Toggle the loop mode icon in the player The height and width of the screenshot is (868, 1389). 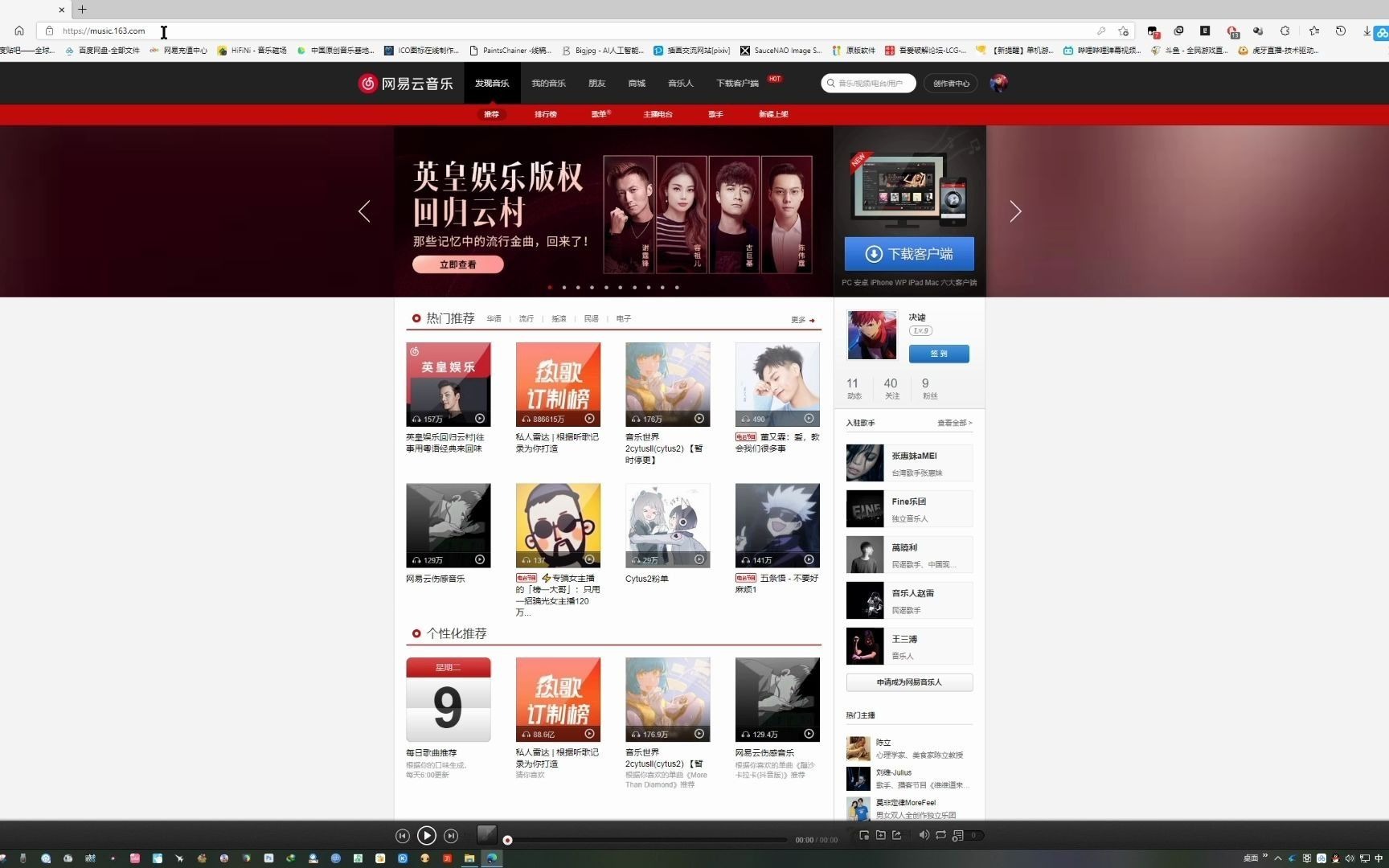pos(940,835)
